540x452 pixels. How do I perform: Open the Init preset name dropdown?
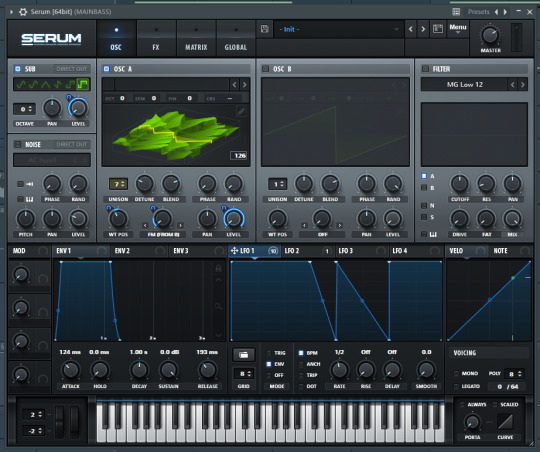click(x=339, y=29)
